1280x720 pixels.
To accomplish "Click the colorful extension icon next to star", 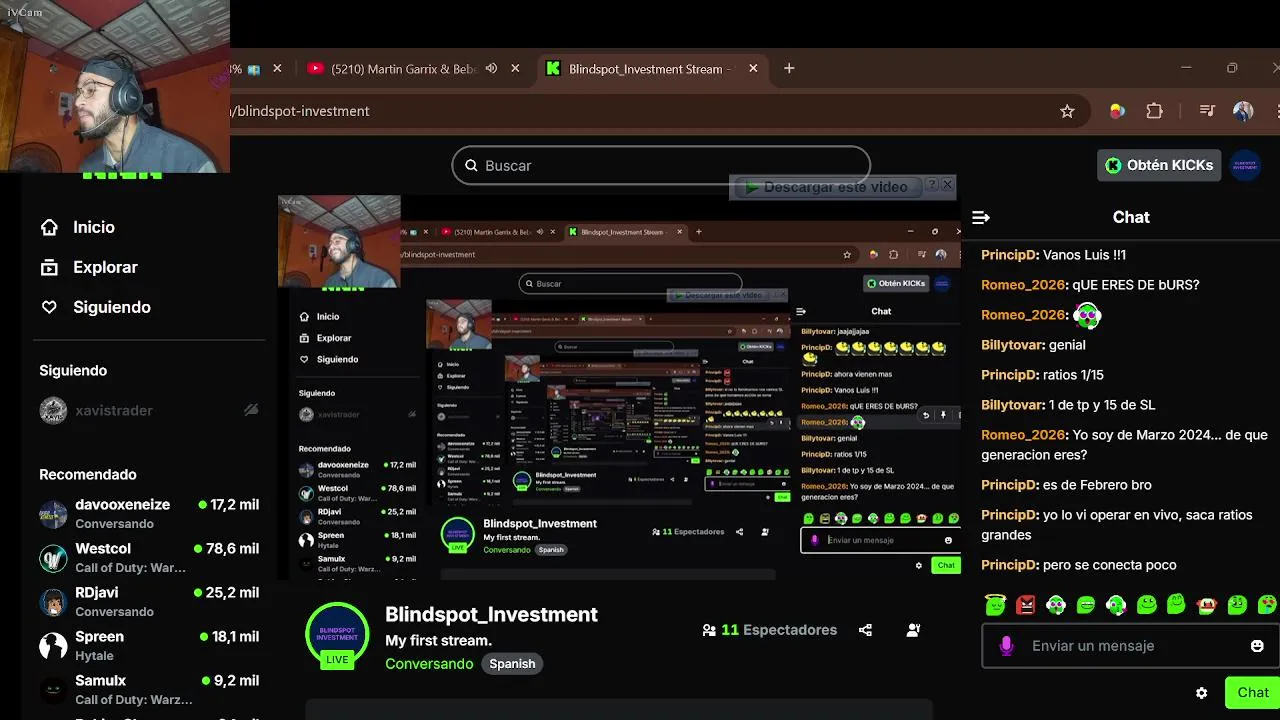I will (x=1118, y=111).
